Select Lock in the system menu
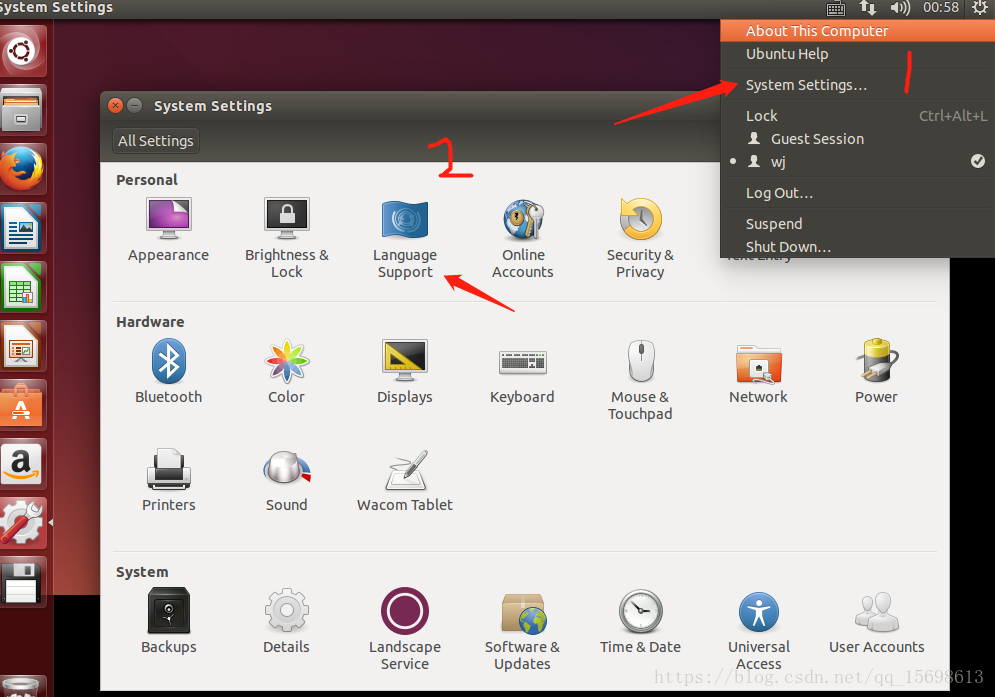 pyautogui.click(x=857, y=116)
